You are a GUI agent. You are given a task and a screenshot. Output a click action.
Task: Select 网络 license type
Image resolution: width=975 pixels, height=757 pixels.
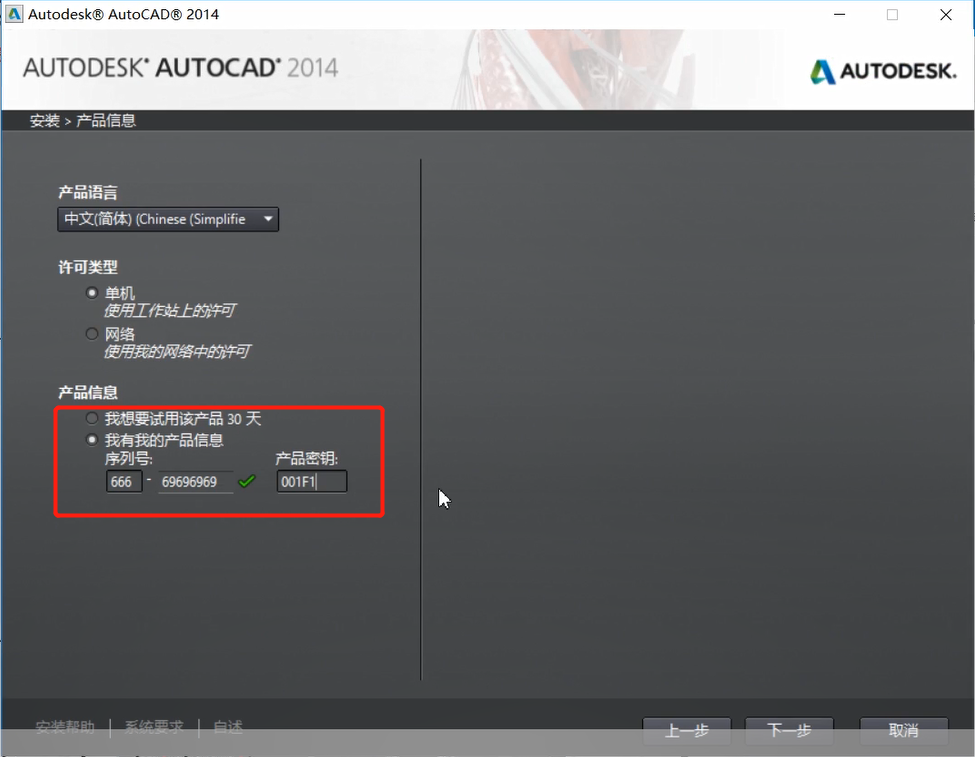click(x=91, y=333)
